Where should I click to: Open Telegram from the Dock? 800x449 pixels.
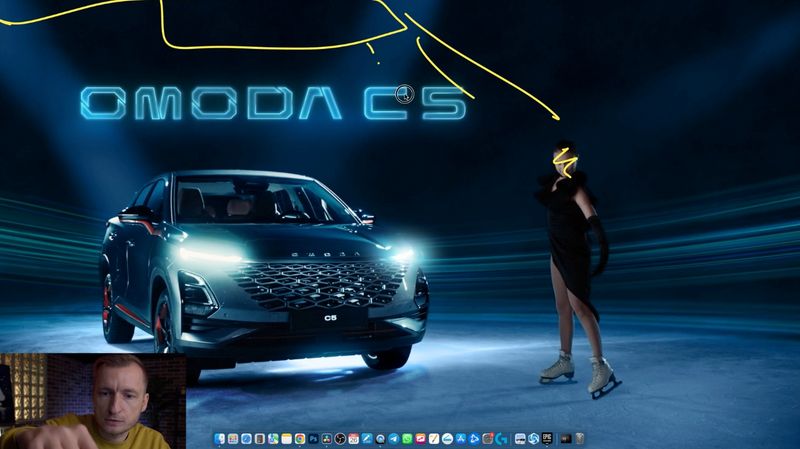pos(393,439)
